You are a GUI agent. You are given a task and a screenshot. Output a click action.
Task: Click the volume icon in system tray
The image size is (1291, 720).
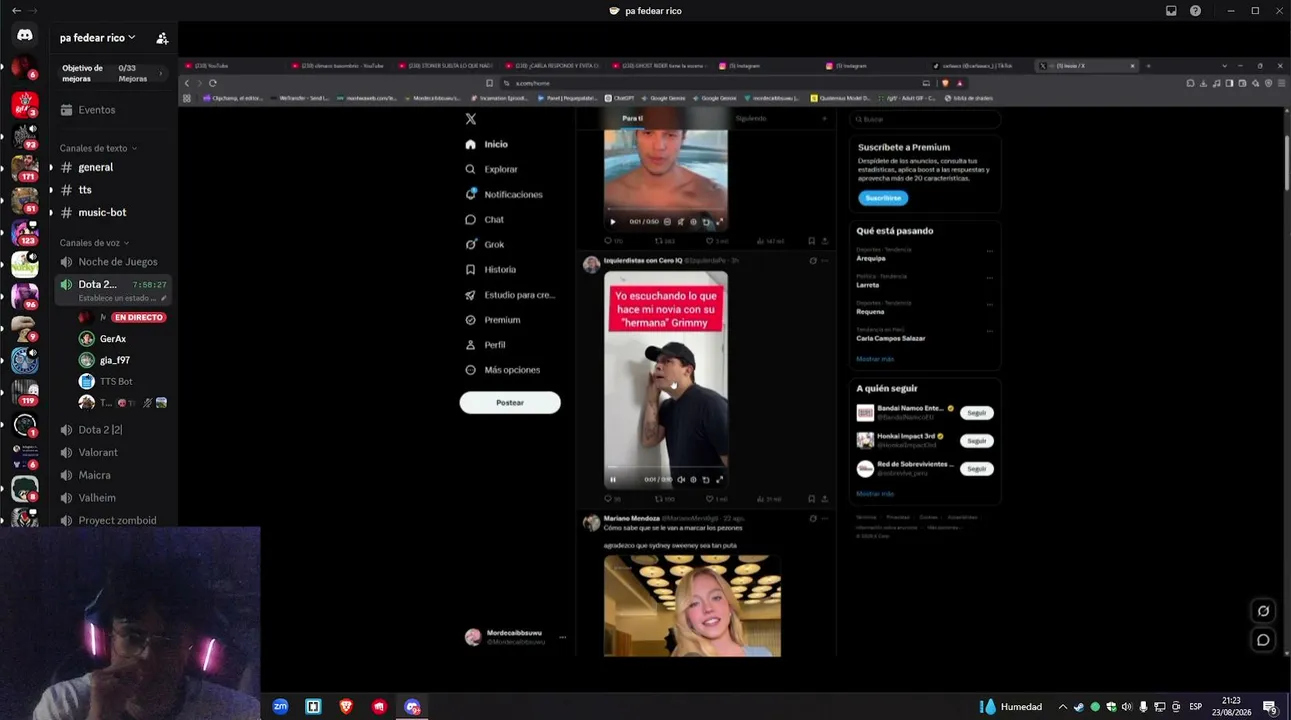click(x=1127, y=707)
